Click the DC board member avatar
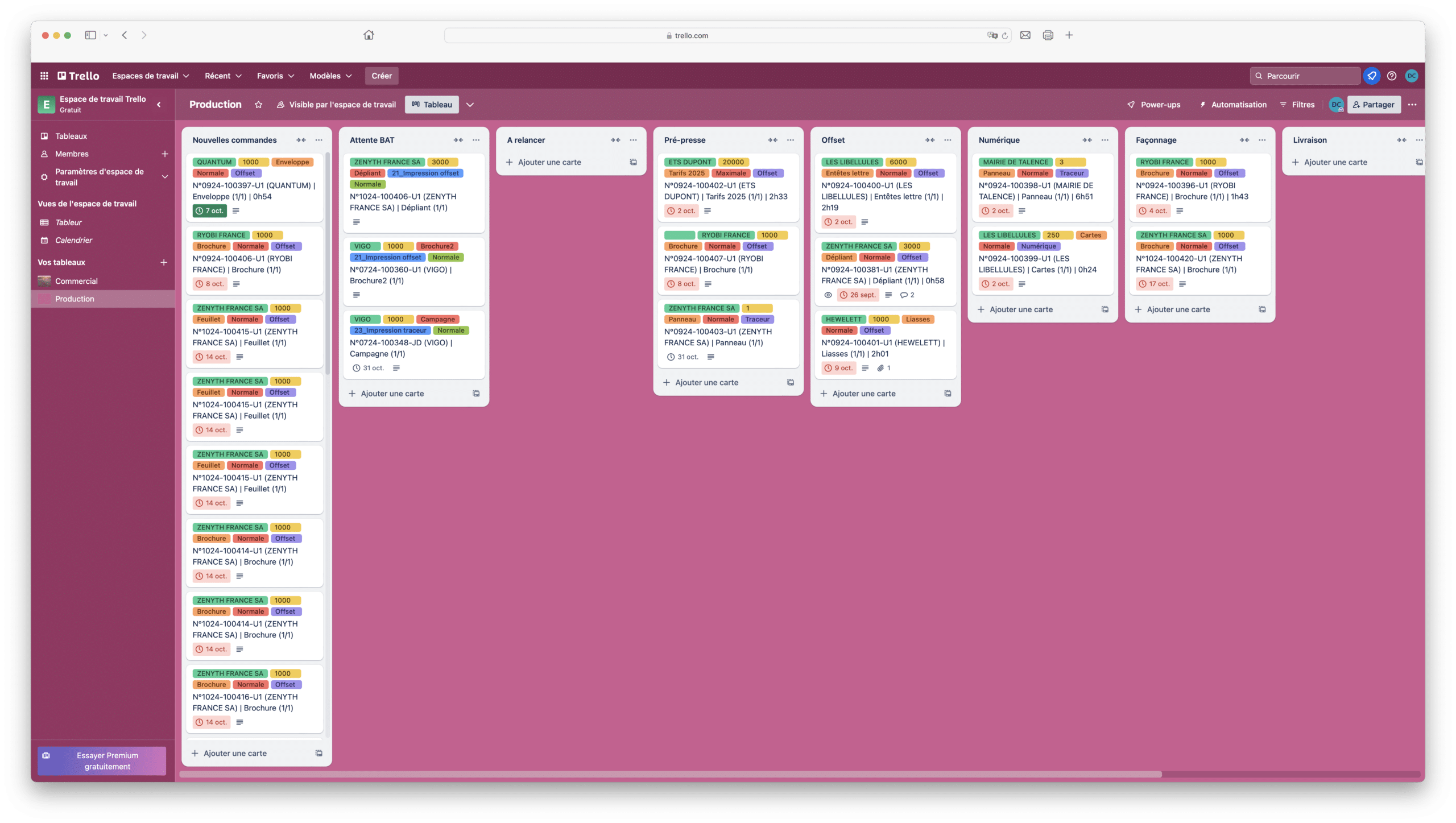1456x823 pixels. [1336, 105]
